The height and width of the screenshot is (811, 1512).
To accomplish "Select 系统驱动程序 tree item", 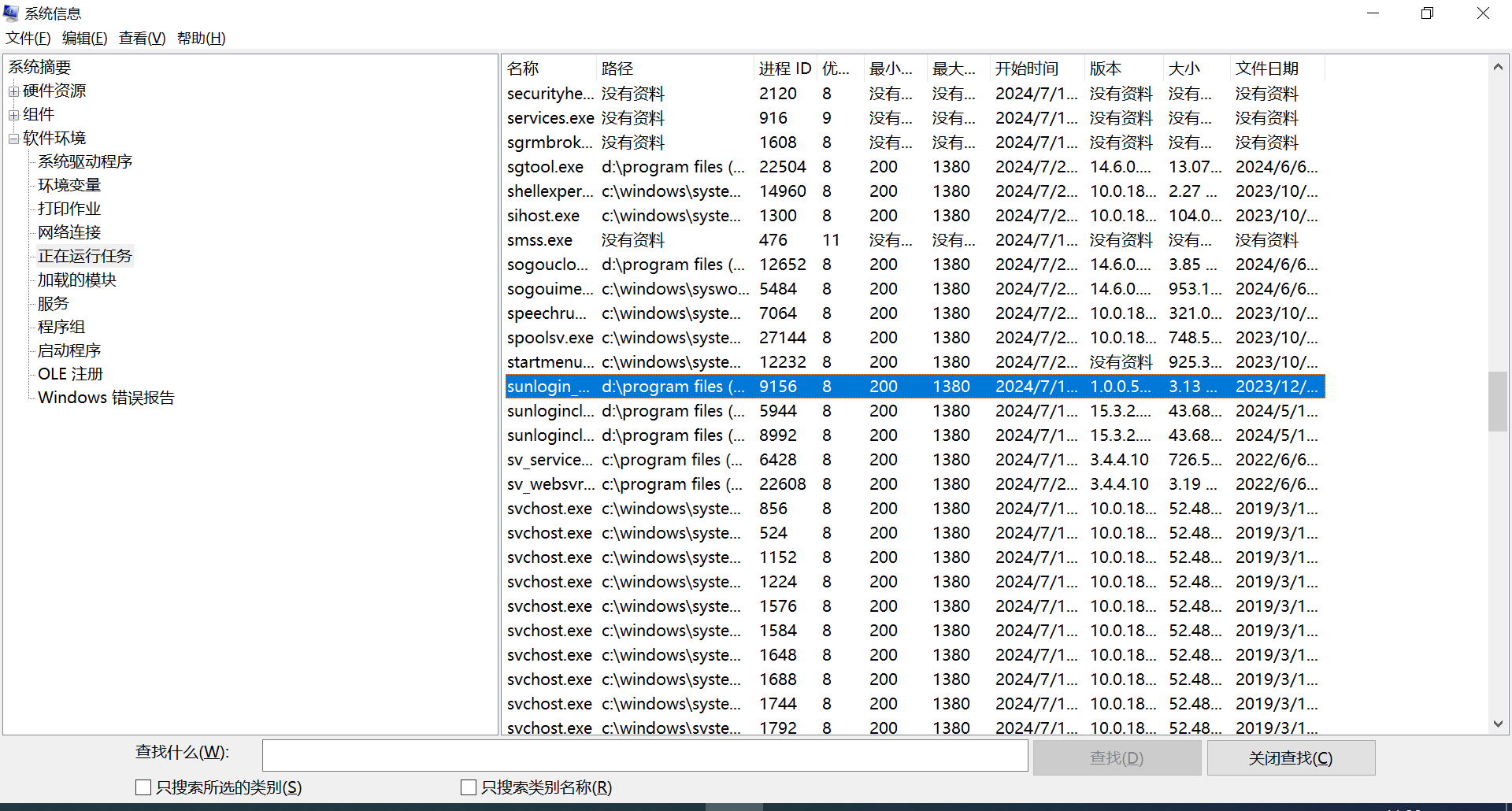I will 85,161.
